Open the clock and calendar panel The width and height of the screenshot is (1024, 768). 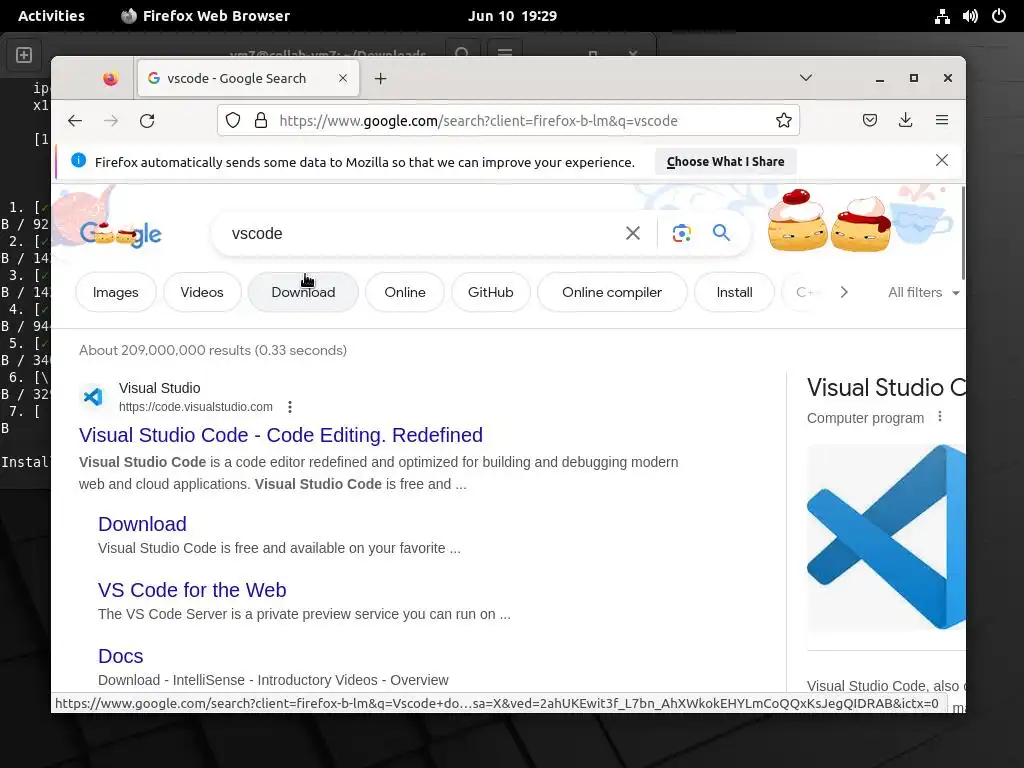point(513,16)
